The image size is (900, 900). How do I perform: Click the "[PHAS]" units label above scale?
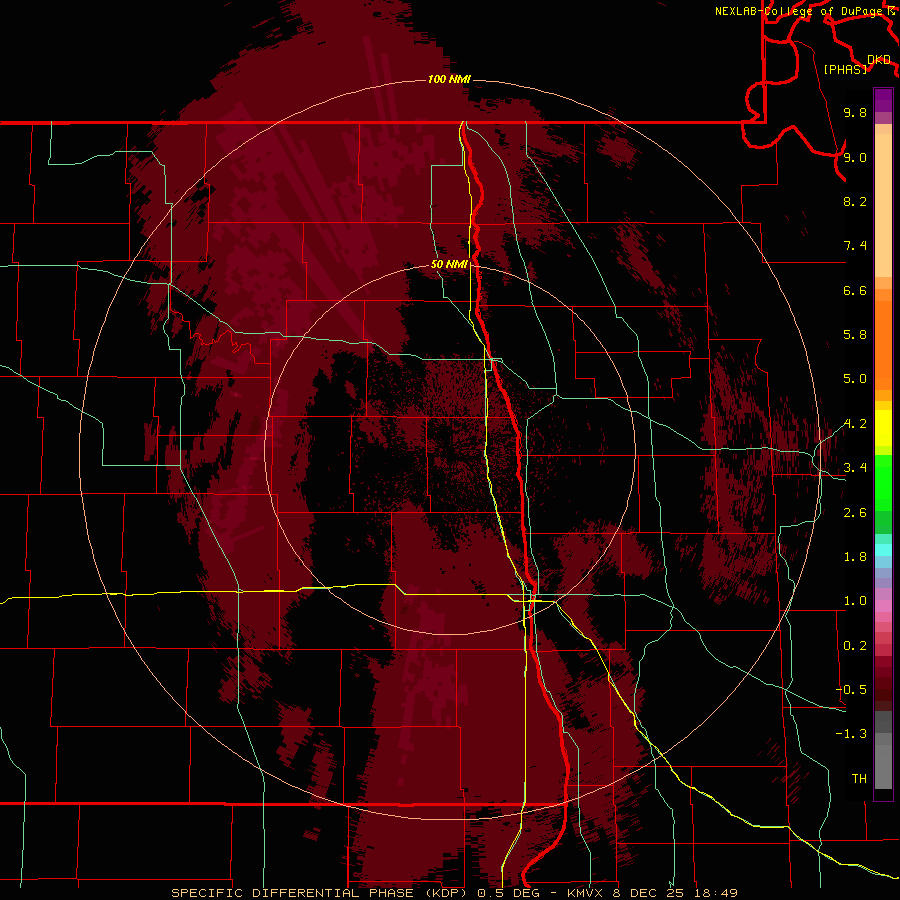pos(845,70)
